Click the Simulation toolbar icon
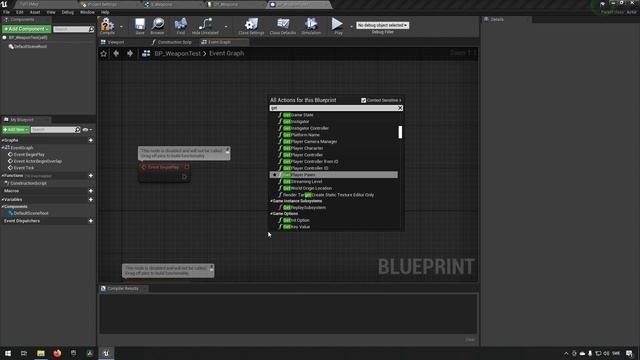 pyautogui.click(x=311, y=24)
